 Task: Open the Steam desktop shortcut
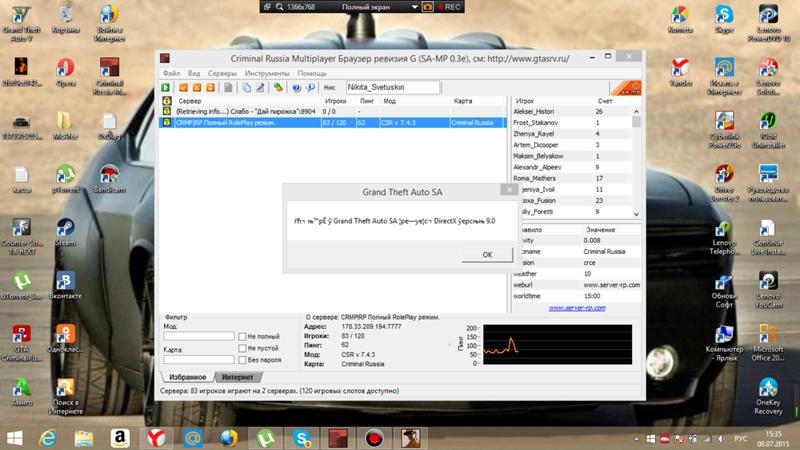[x=65, y=232]
